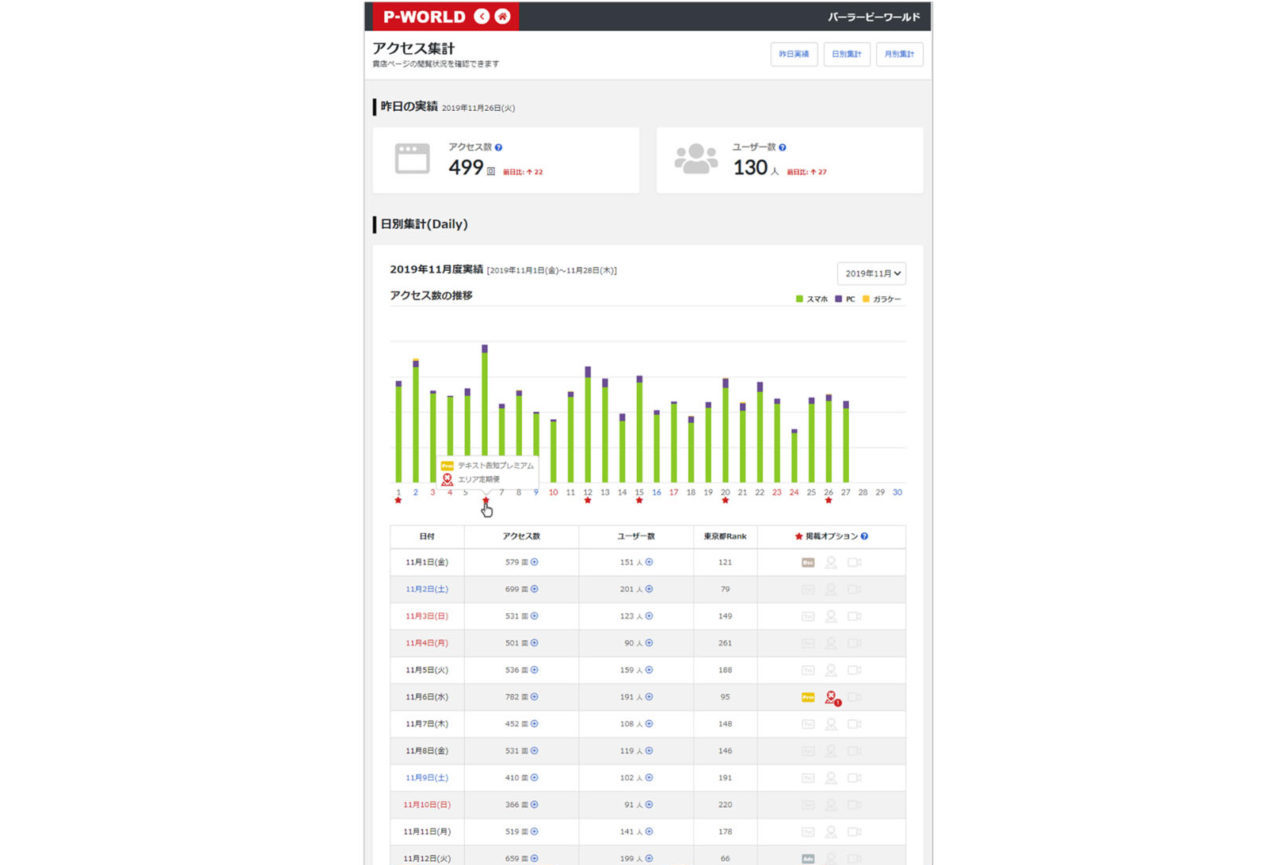This screenshot has height=865, width=1280.
Task: Click the red area-delivery icon on 11月6日 row
Action: [x=831, y=697]
